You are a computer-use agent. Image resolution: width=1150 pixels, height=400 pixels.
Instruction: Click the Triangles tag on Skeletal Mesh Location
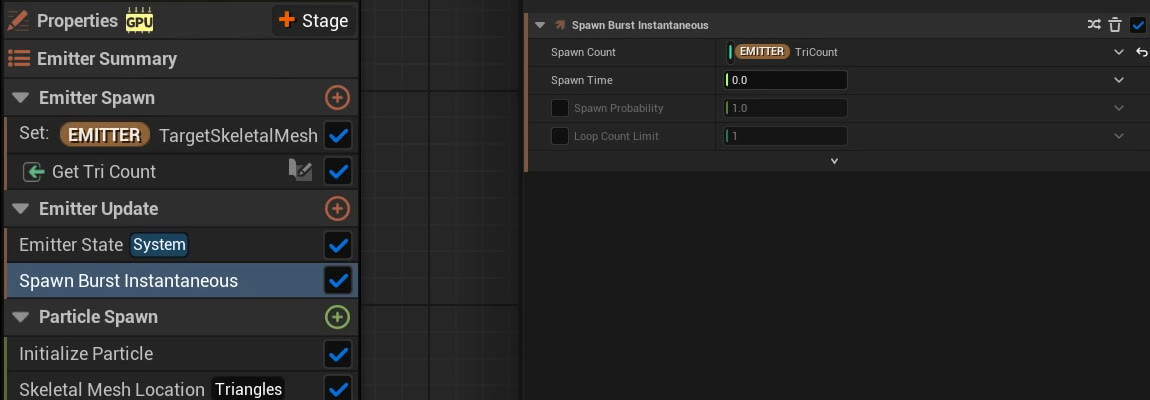[249, 389]
